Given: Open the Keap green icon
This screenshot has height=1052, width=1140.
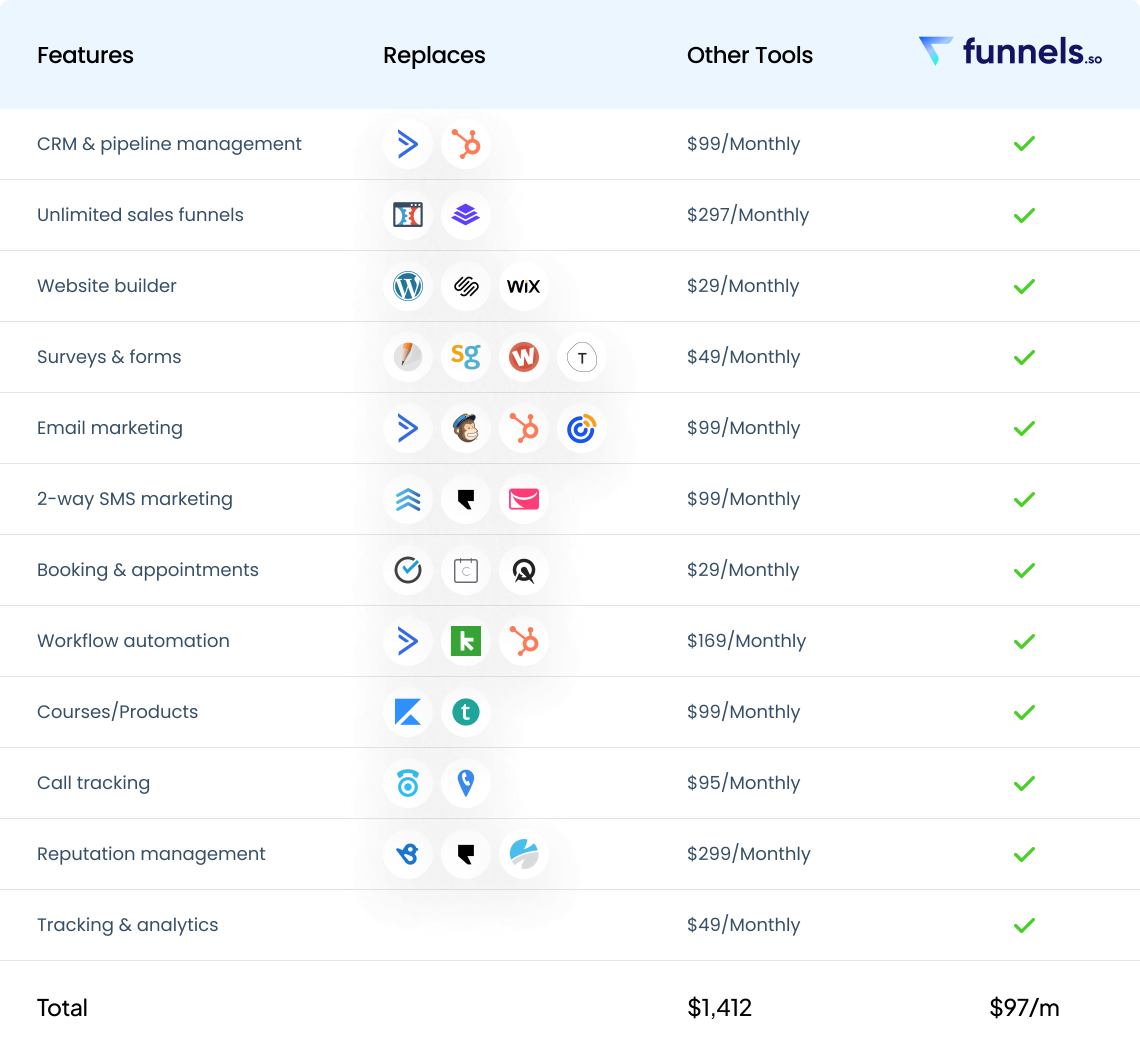Looking at the screenshot, I should (466, 641).
